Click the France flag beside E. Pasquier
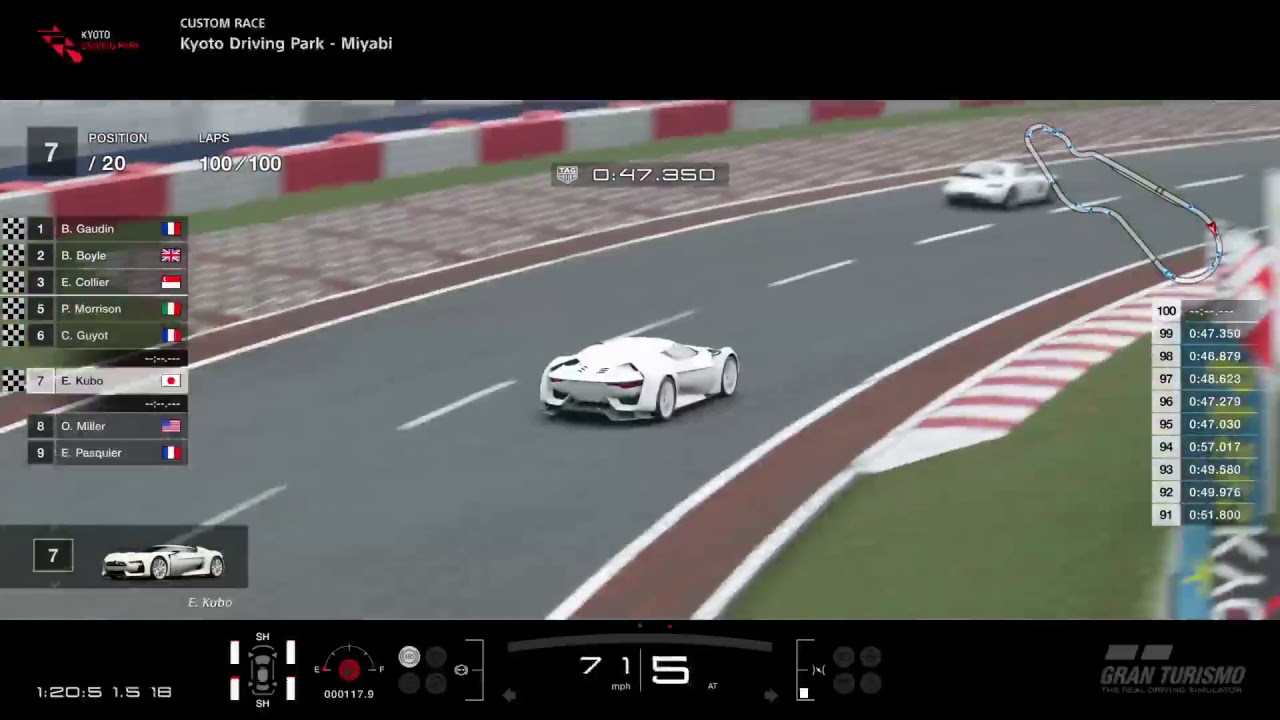Image resolution: width=1280 pixels, height=720 pixels. [x=171, y=453]
